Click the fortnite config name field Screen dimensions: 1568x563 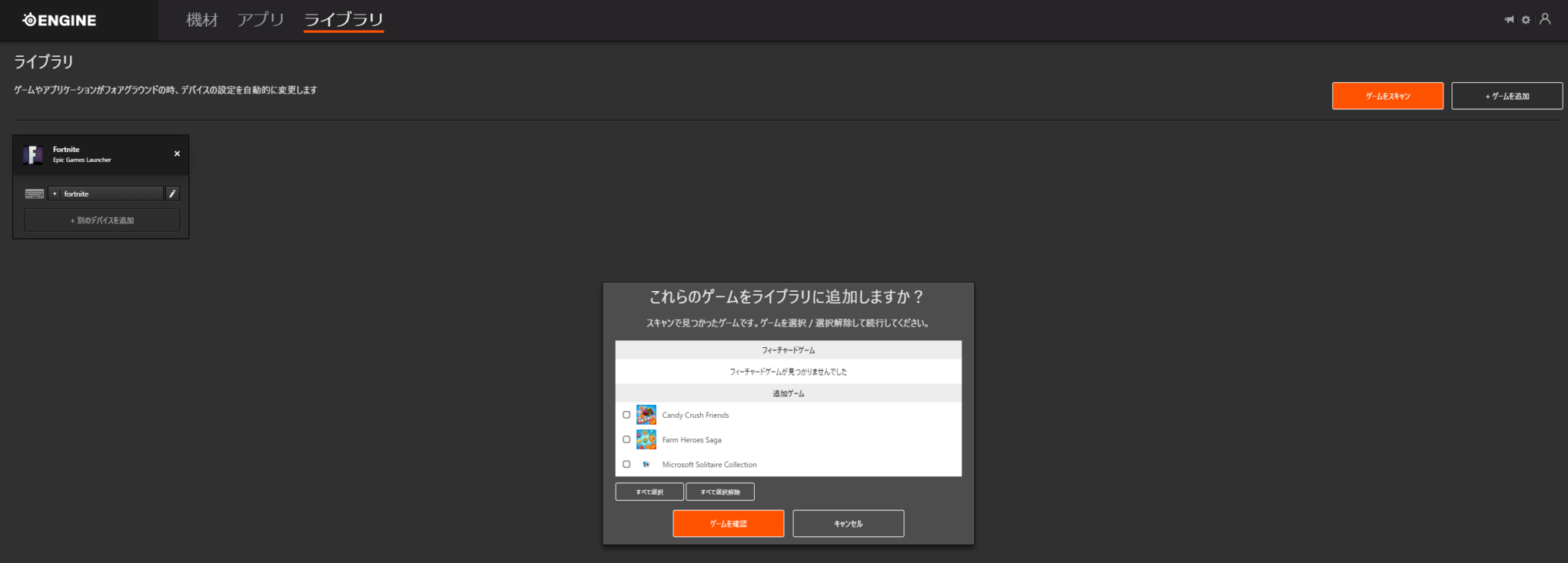click(x=112, y=194)
